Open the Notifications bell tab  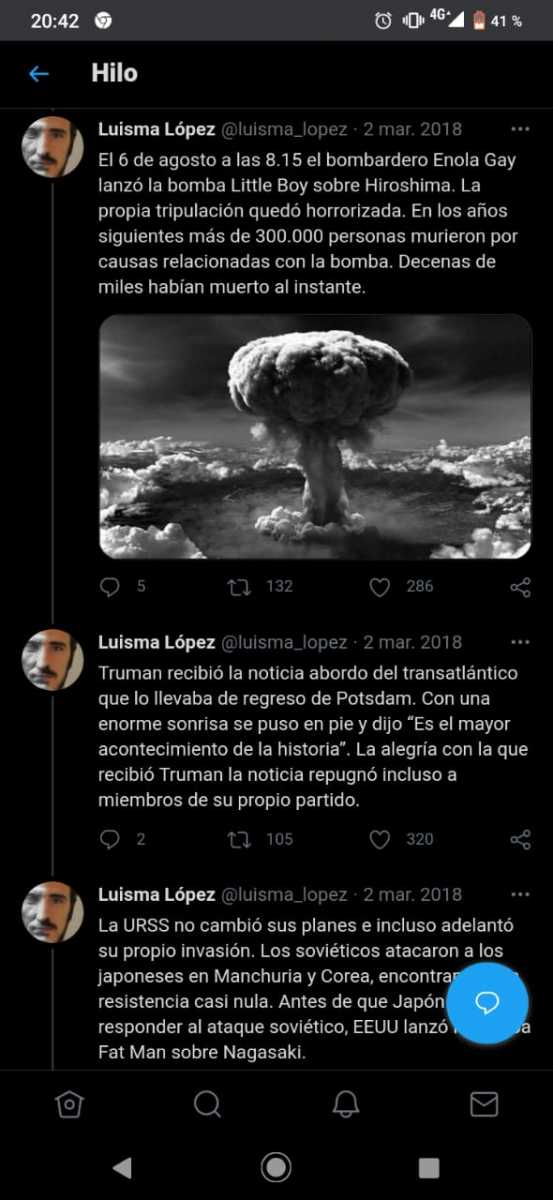coord(346,1104)
